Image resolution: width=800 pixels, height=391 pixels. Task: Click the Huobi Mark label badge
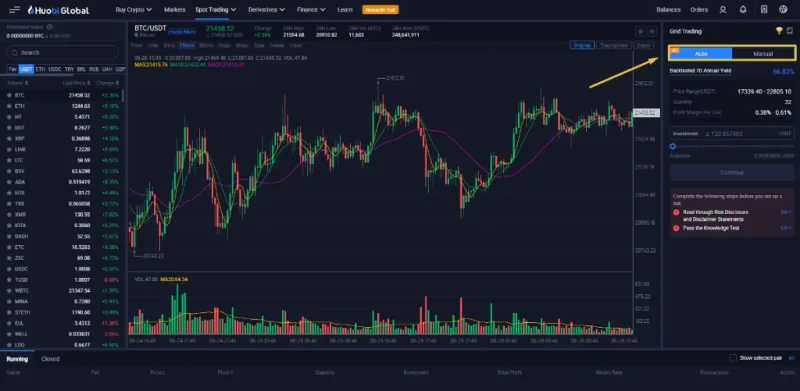[x=182, y=32]
